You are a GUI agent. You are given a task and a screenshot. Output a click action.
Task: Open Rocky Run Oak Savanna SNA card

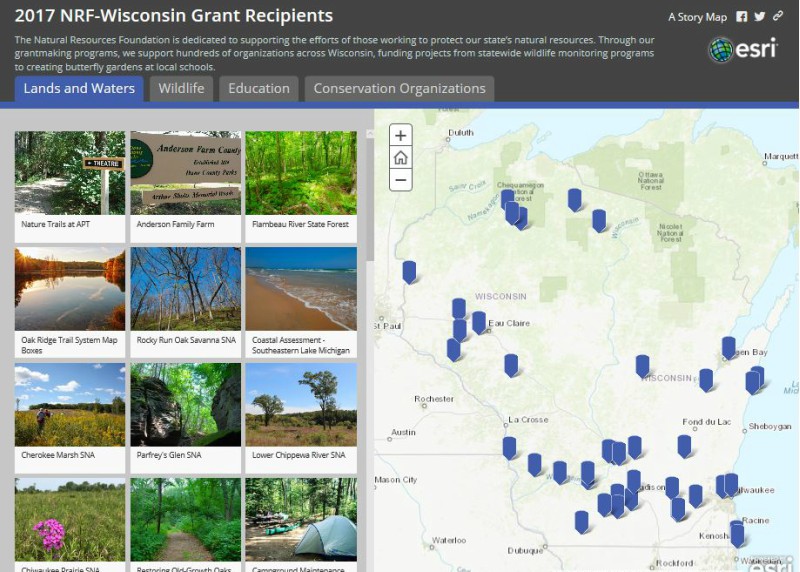tap(186, 302)
